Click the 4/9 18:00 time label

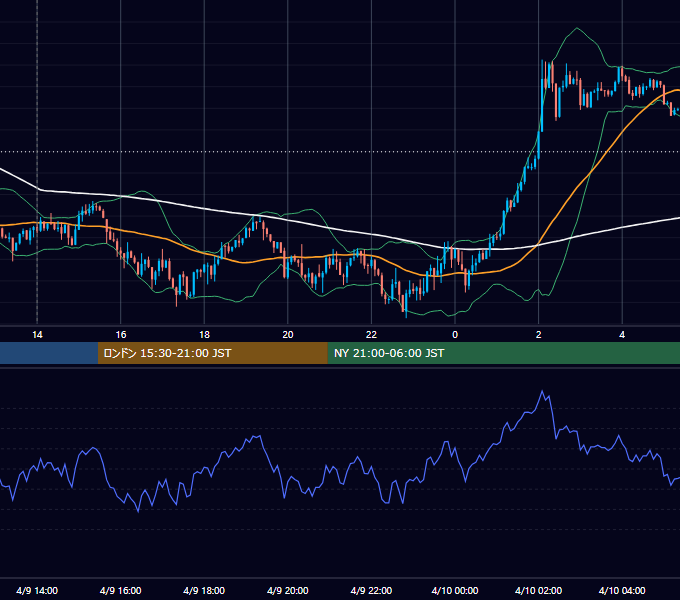coord(204,590)
